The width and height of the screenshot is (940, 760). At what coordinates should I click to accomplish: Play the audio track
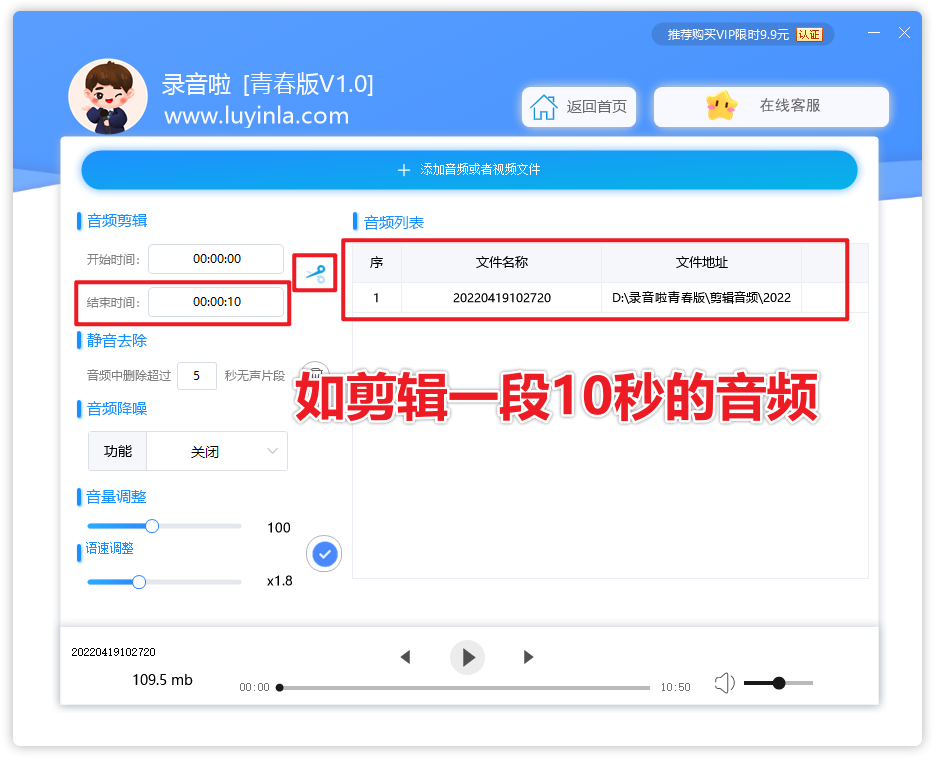(468, 658)
